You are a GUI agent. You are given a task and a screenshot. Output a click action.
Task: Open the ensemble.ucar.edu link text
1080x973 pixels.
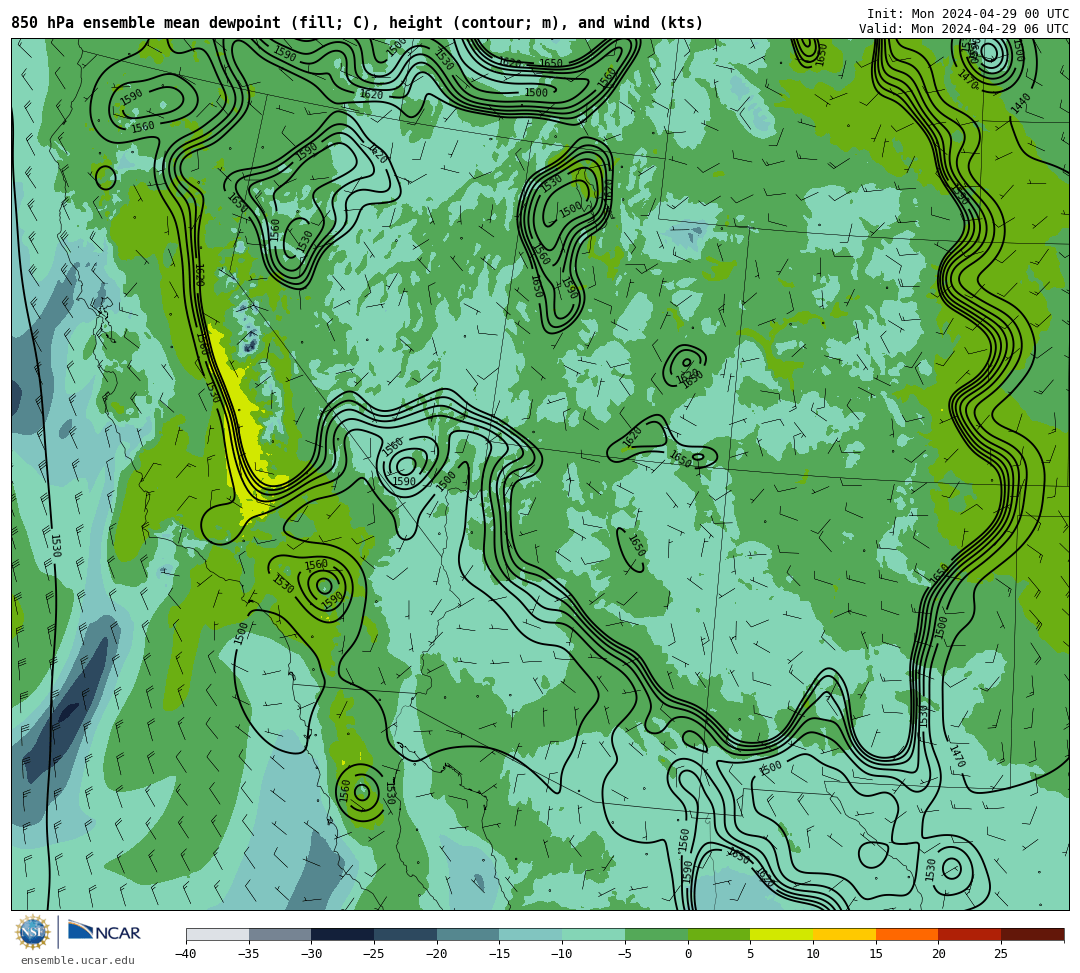coord(77,960)
